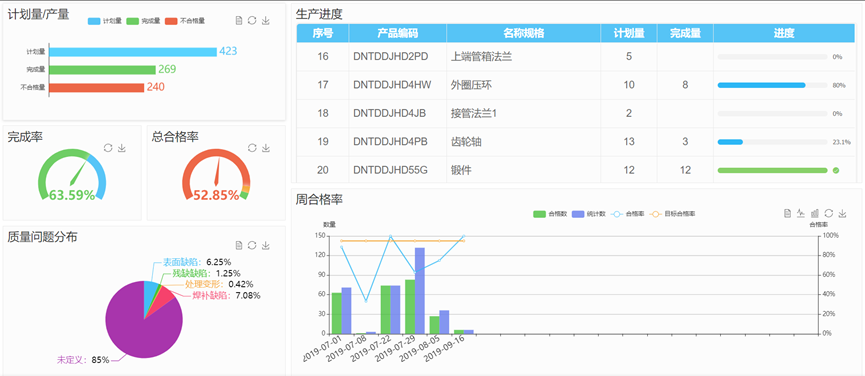The width and height of the screenshot is (865, 376).
Task: Click 上端管箱法兰 name cell
Action: coord(482,56)
